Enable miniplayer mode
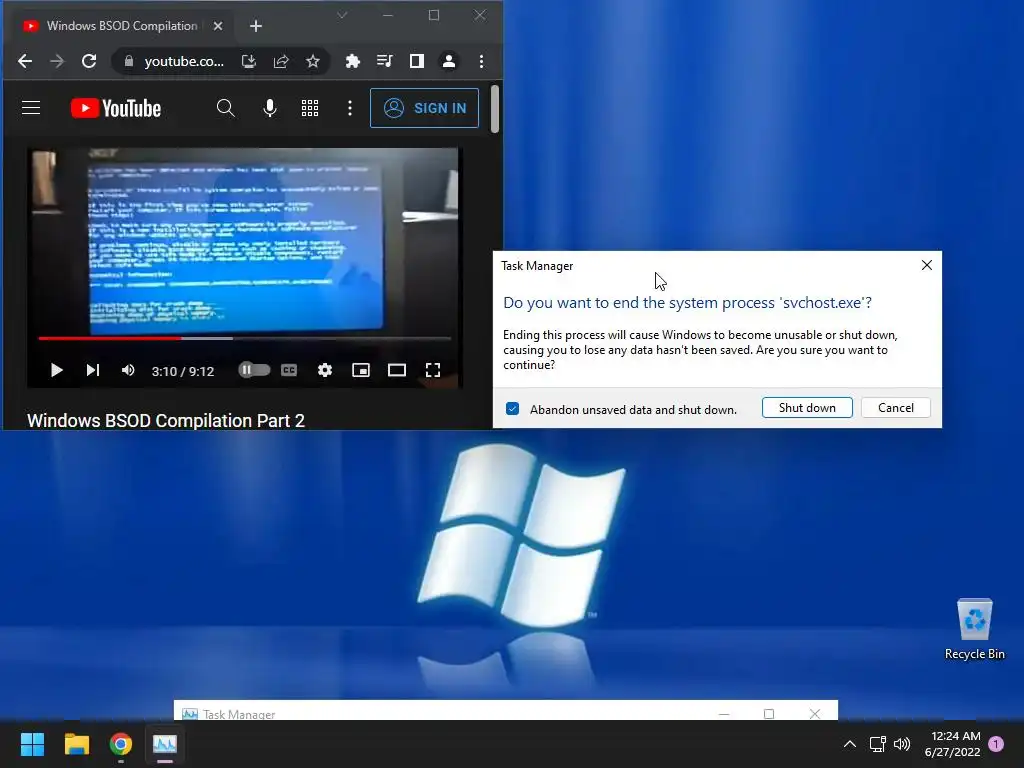 coord(361,370)
